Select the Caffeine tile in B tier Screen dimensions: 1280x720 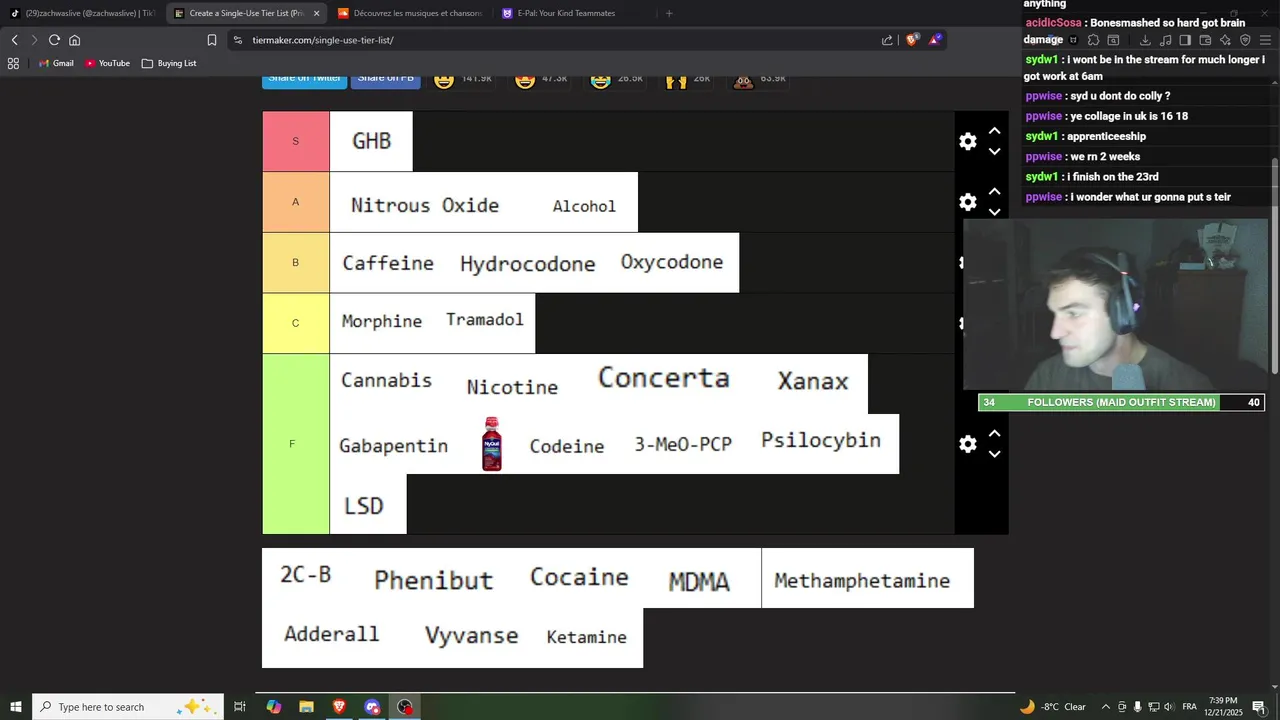pyautogui.click(x=388, y=263)
